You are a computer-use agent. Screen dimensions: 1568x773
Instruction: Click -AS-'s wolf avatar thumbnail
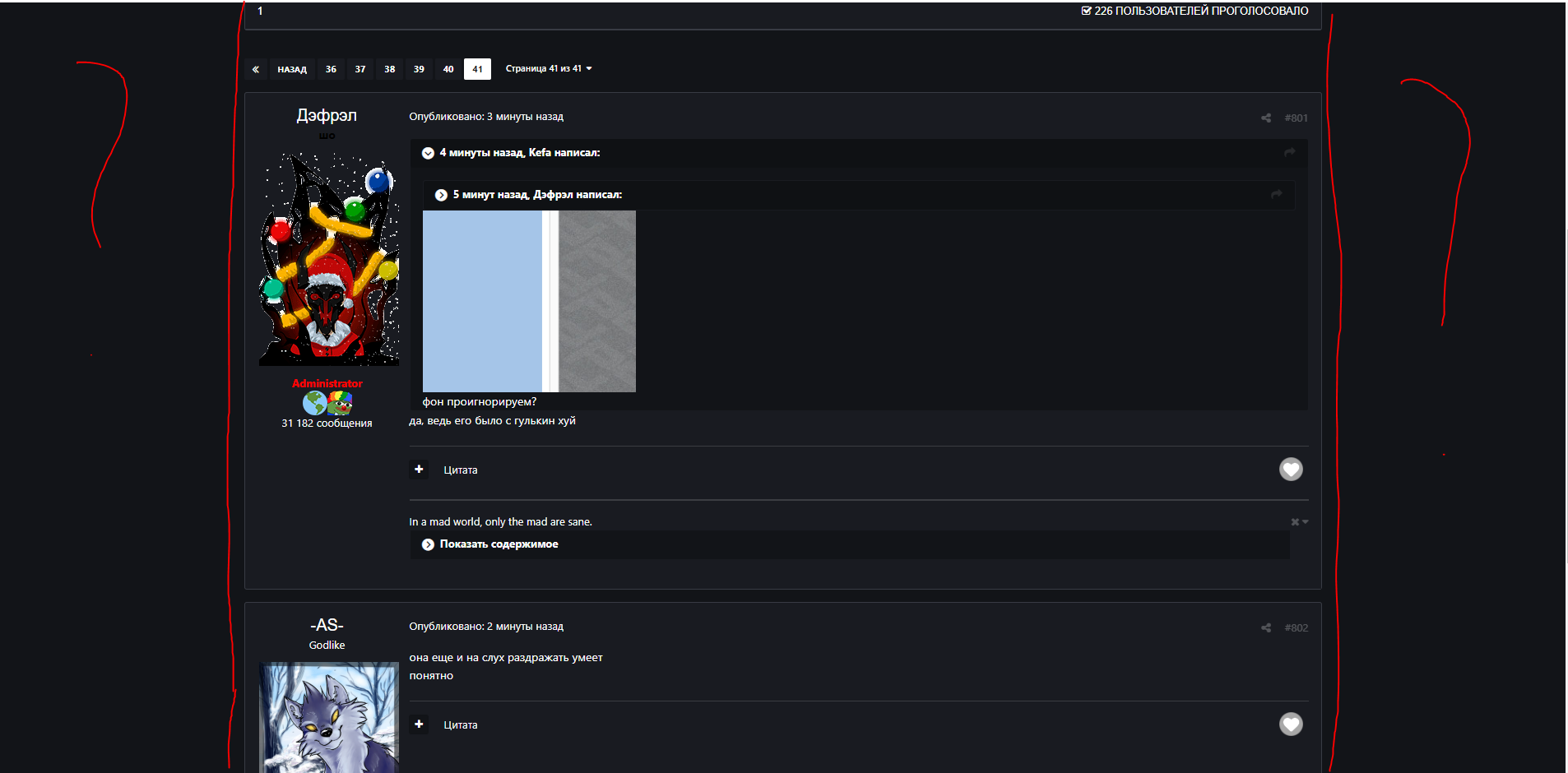coord(328,724)
